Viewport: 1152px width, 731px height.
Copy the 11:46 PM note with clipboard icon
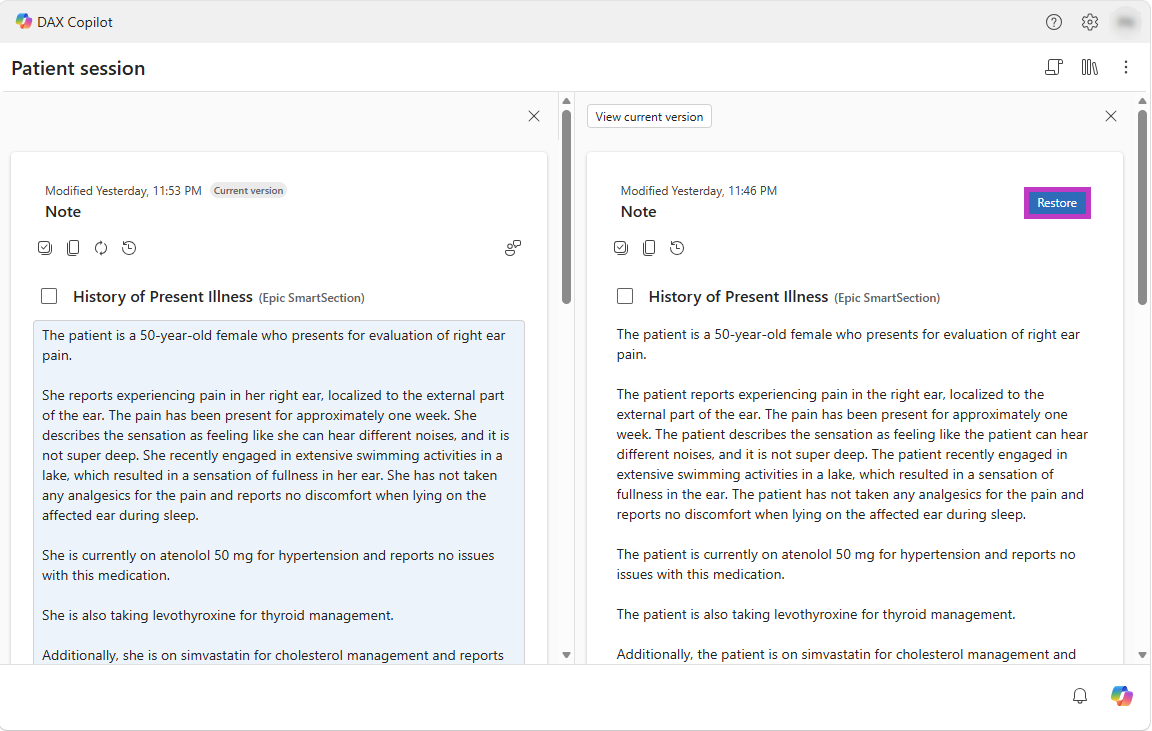coord(649,248)
